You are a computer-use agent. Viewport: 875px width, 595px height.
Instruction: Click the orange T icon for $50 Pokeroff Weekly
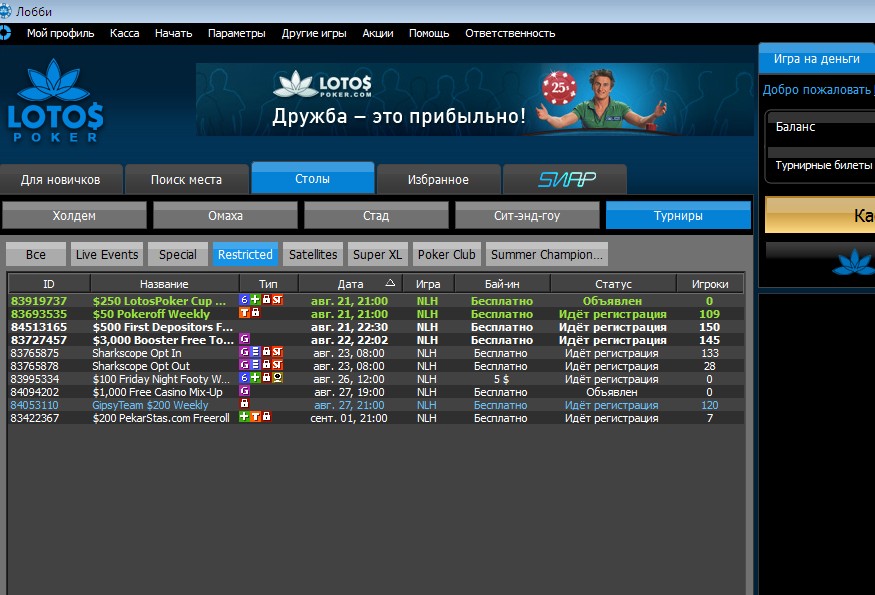point(244,313)
